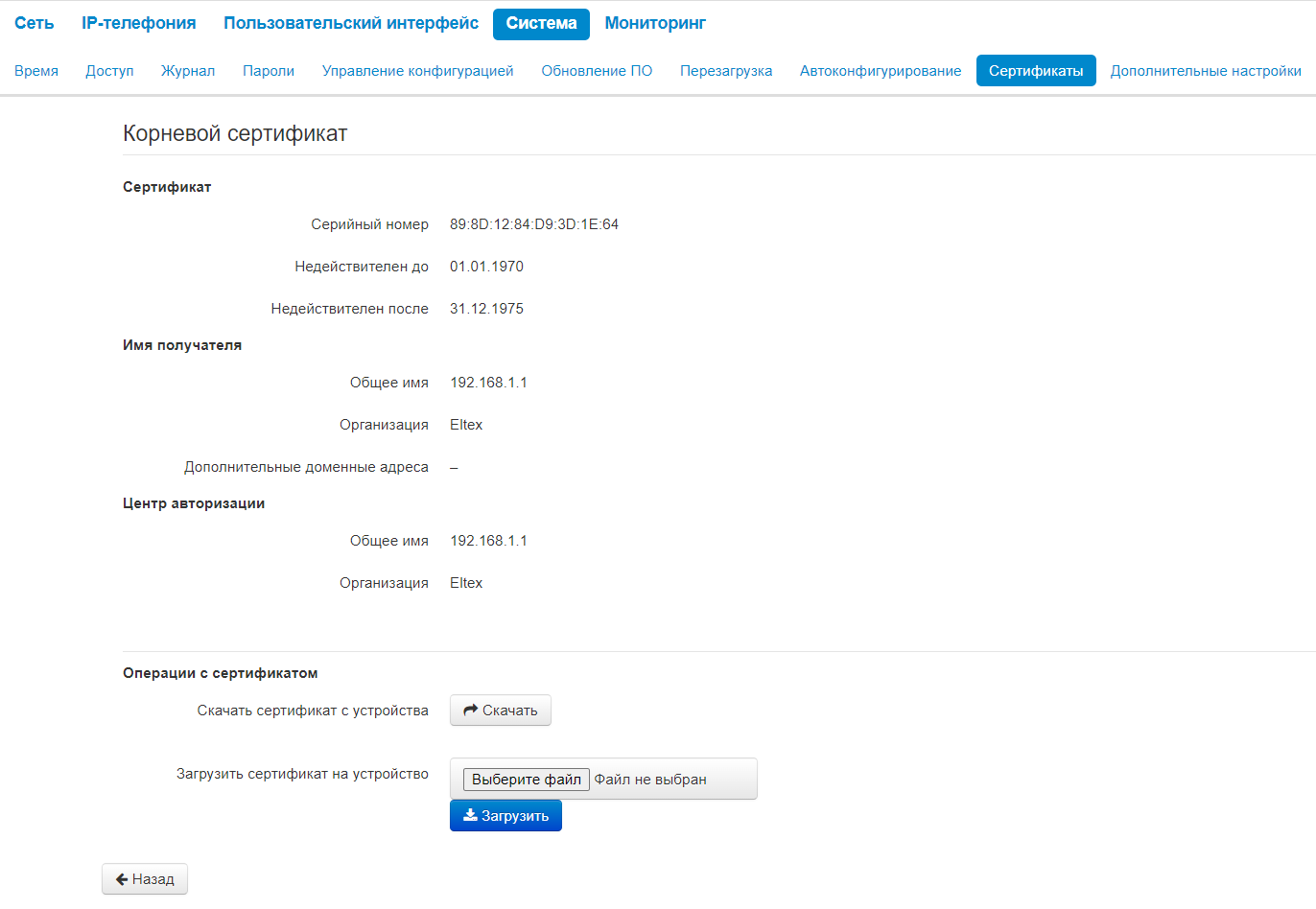Click the Загрузить сертификат на устройство label
1316x909 pixels.
(302, 774)
